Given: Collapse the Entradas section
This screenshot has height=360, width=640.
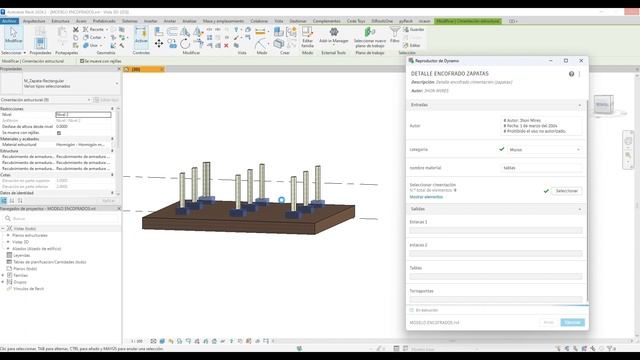Looking at the screenshot, I should [580, 105].
